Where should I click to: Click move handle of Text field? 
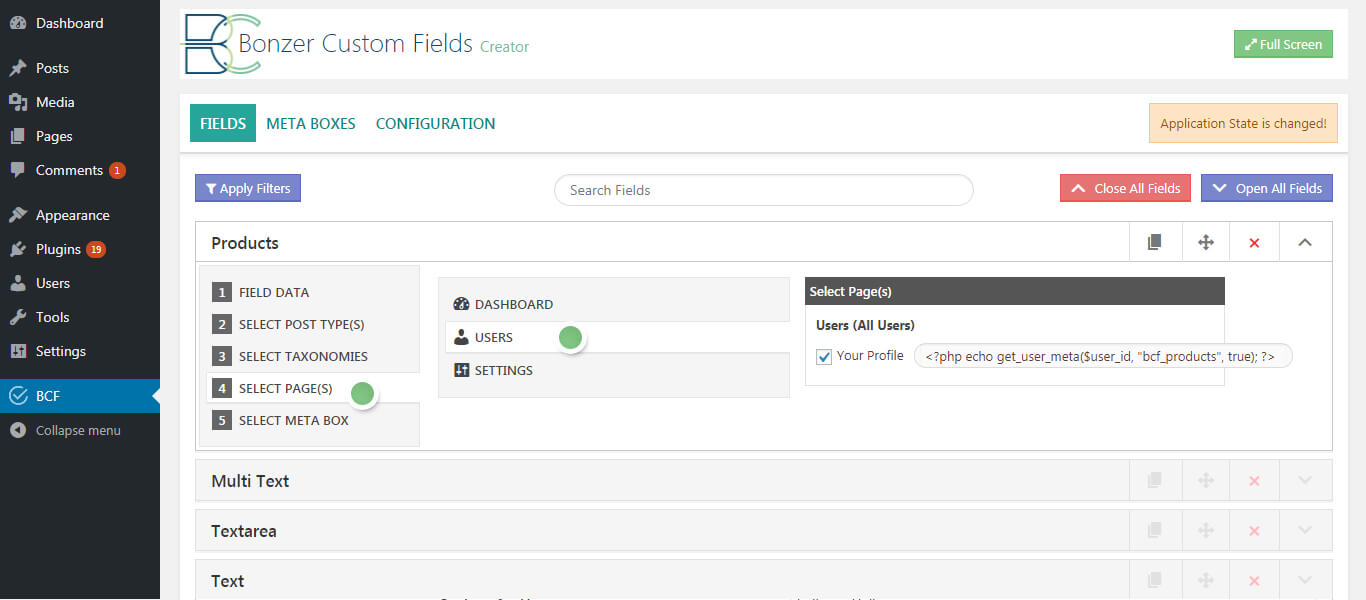point(1205,580)
